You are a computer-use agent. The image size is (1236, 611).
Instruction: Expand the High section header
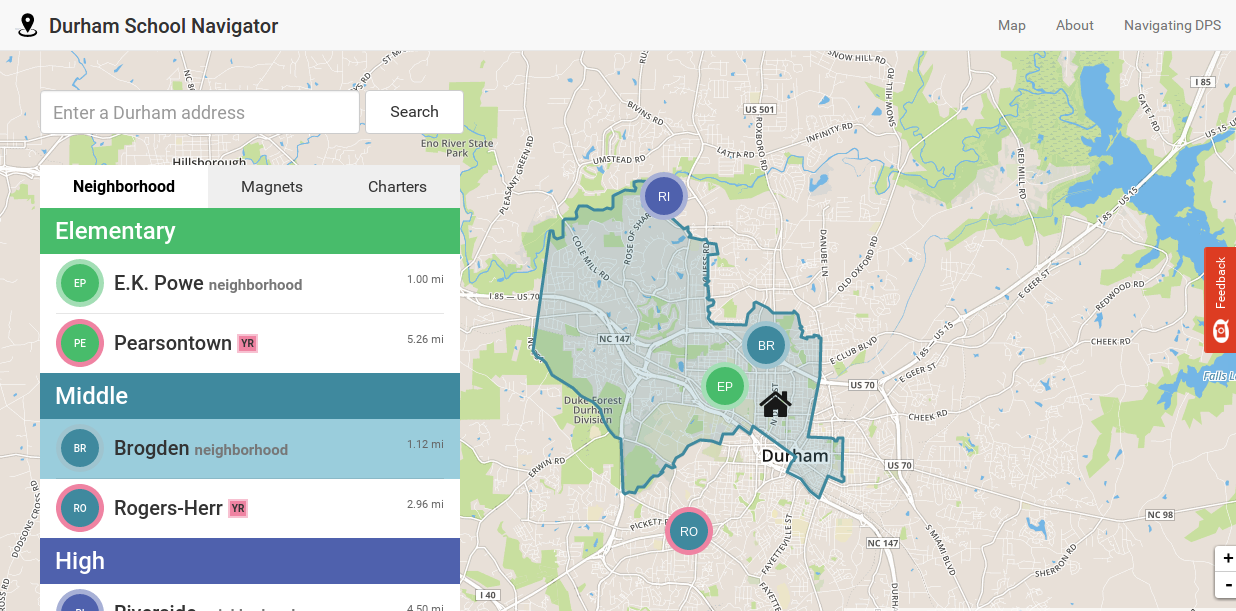point(250,561)
